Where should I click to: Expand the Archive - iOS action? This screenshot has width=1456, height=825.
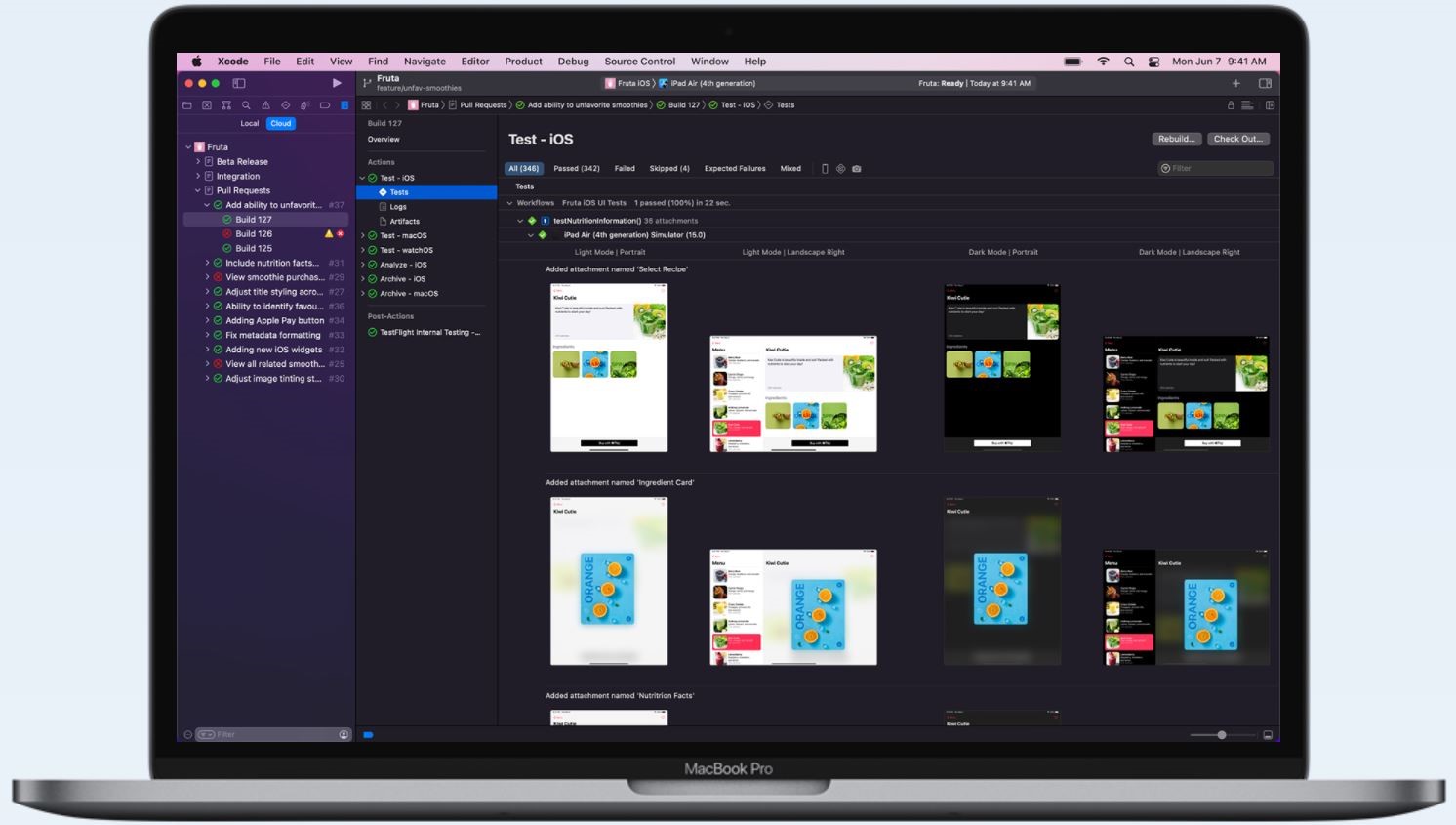363,279
